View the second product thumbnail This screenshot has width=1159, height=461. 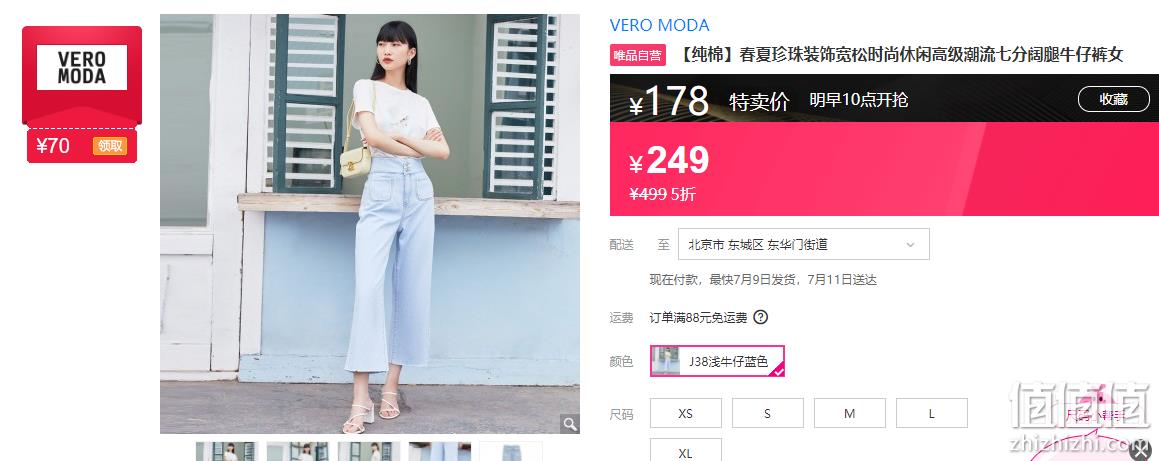pos(297,451)
